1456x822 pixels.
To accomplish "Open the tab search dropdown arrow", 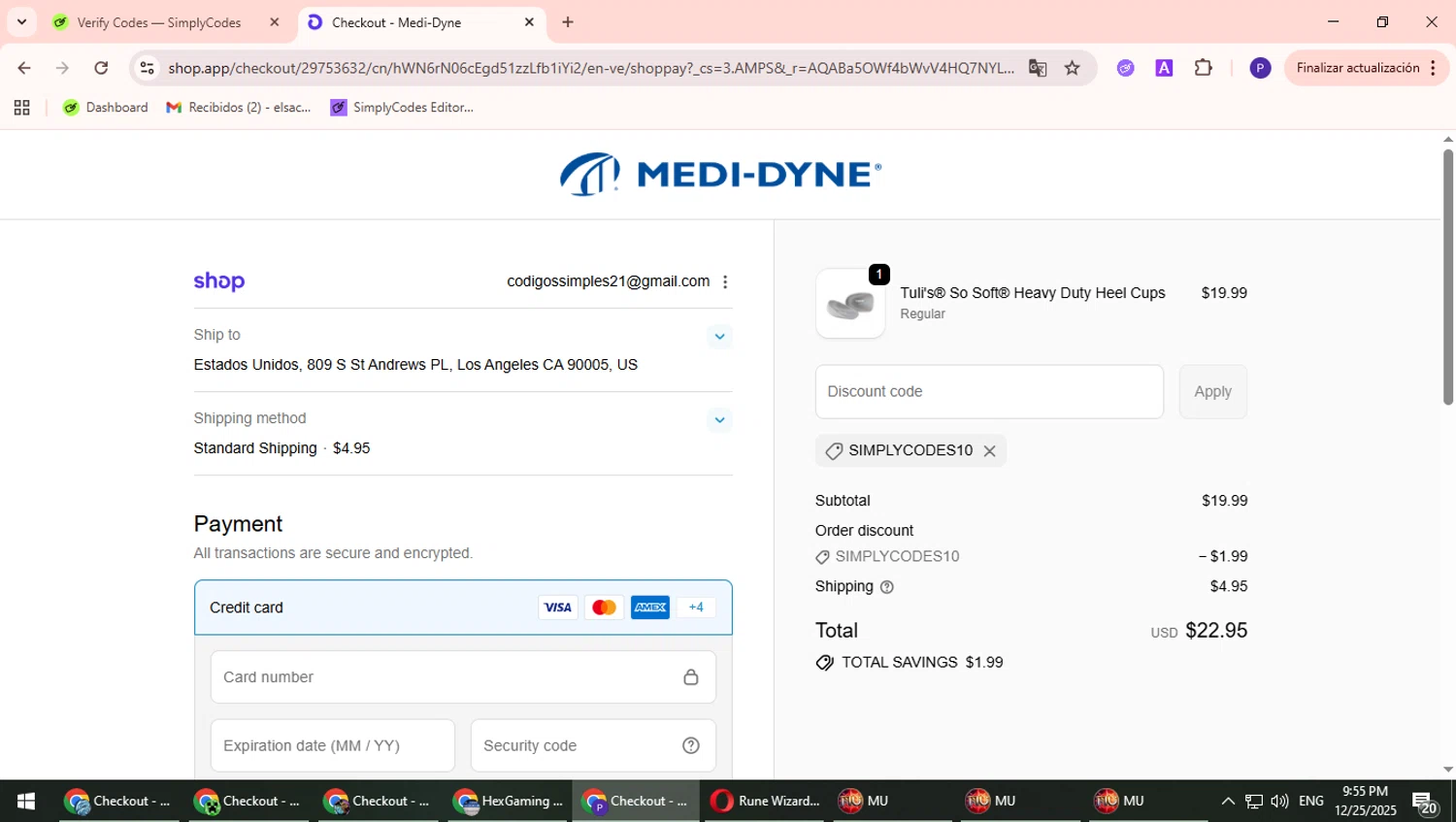I will [x=21, y=21].
